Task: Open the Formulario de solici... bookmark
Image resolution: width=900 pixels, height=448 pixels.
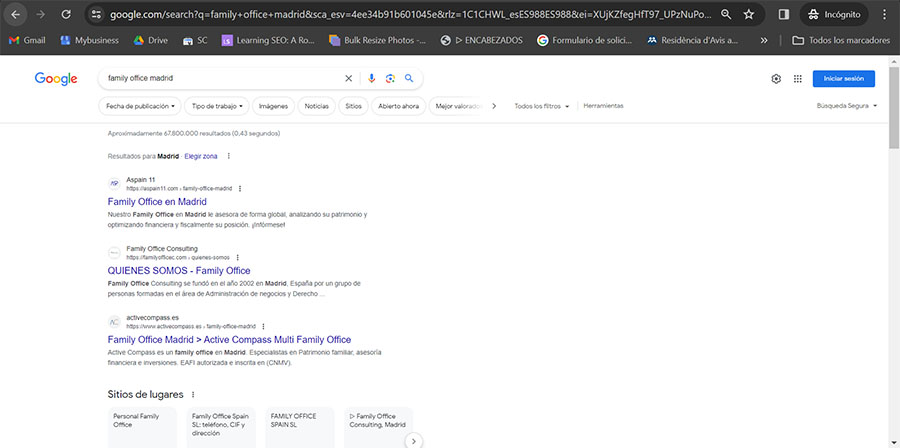Action: coord(584,41)
